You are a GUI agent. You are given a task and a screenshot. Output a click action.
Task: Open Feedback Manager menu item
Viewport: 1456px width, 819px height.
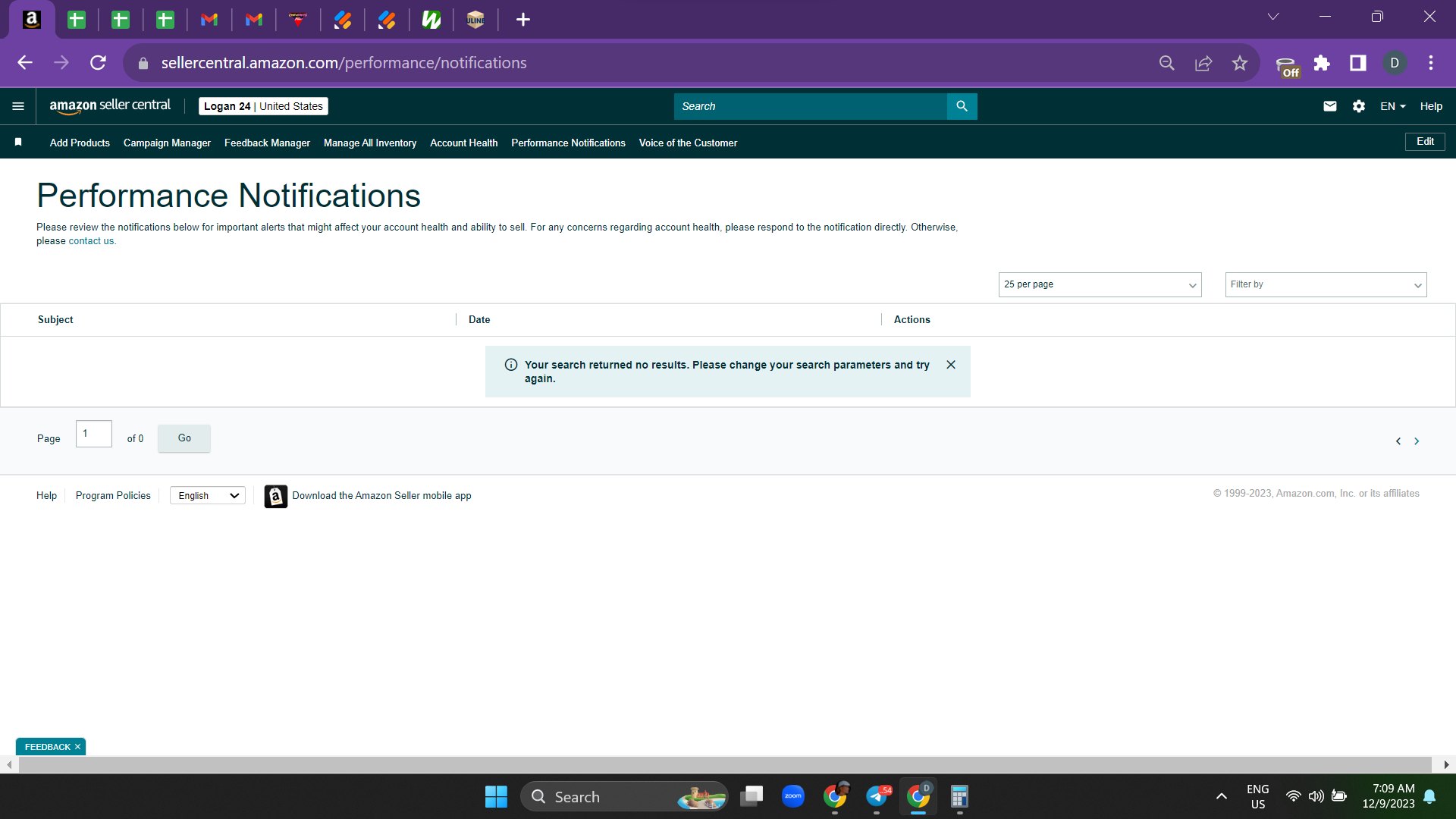[x=267, y=143]
